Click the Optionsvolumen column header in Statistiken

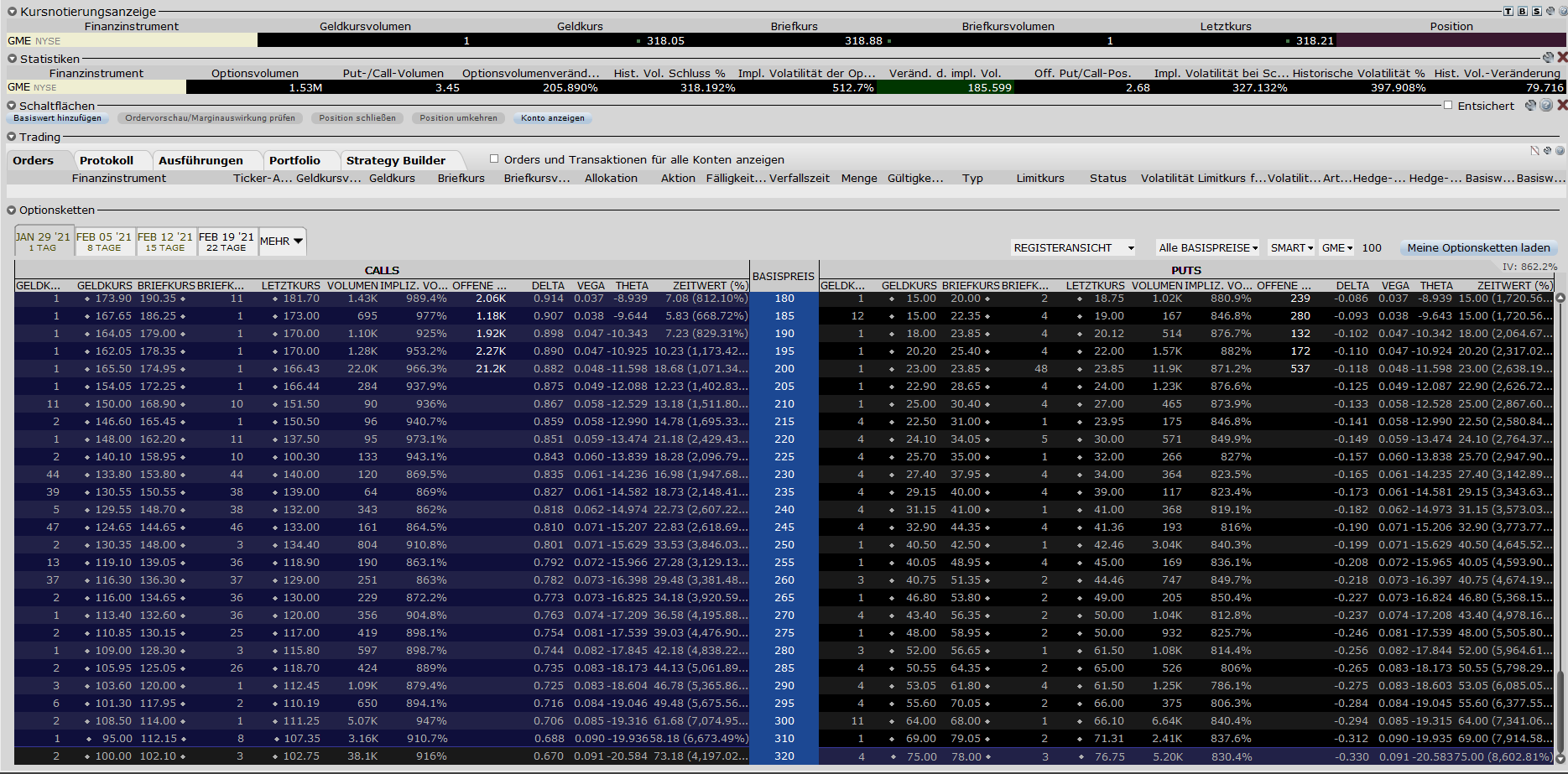254,73
